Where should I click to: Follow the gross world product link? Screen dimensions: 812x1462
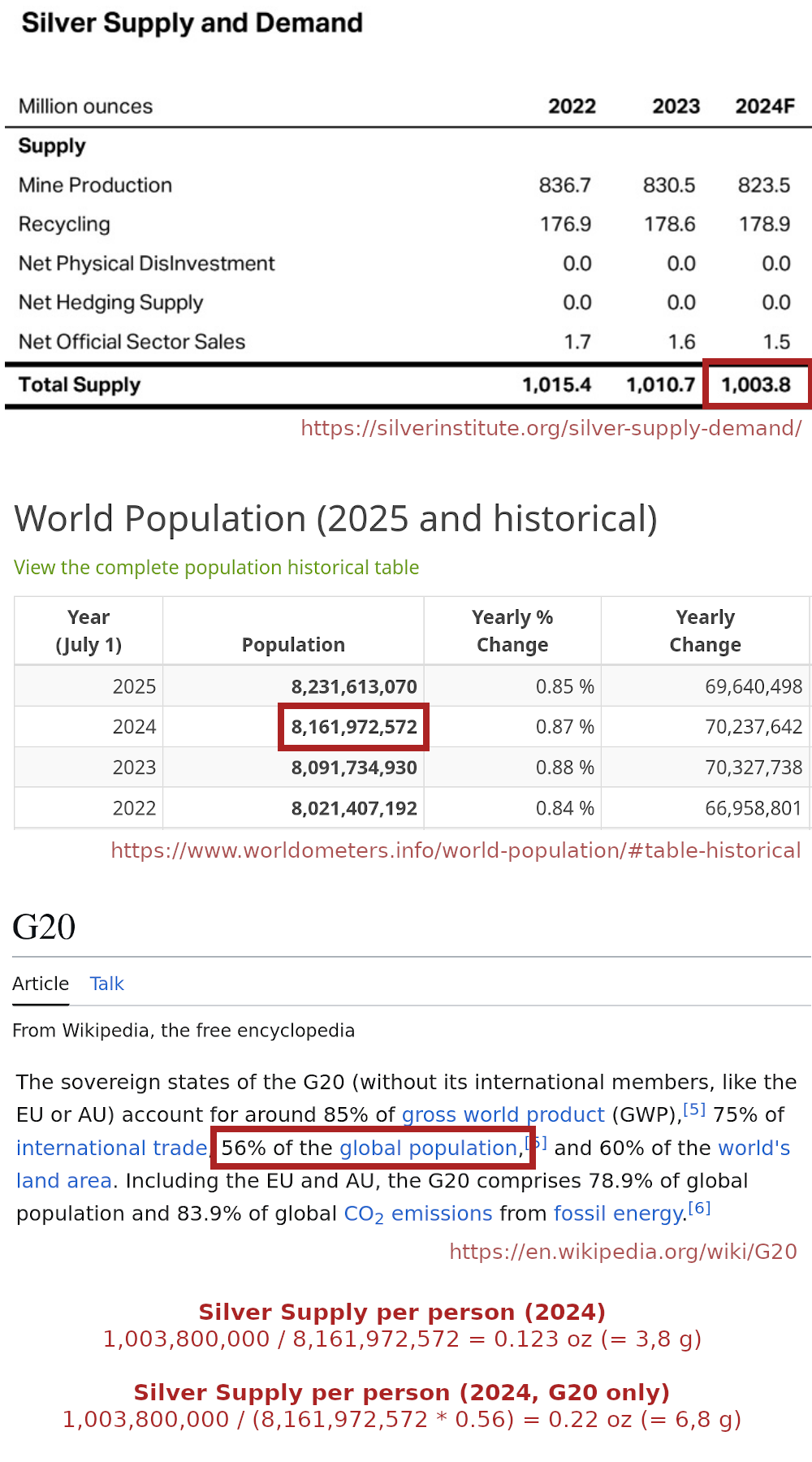(503, 1114)
